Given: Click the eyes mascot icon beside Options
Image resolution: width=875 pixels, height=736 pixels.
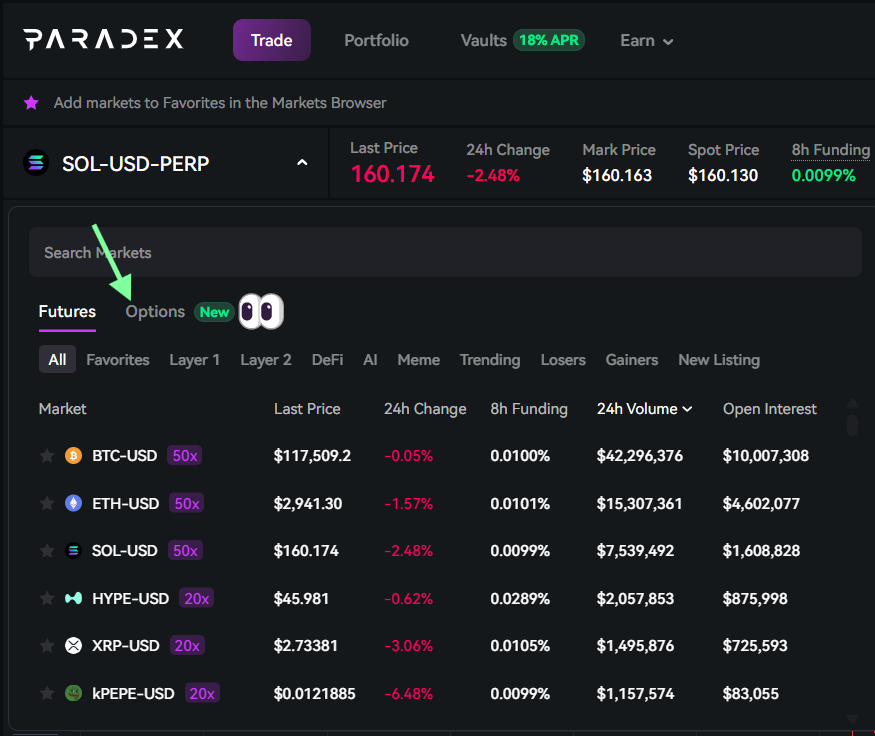Looking at the screenshot, I should 260,311.
